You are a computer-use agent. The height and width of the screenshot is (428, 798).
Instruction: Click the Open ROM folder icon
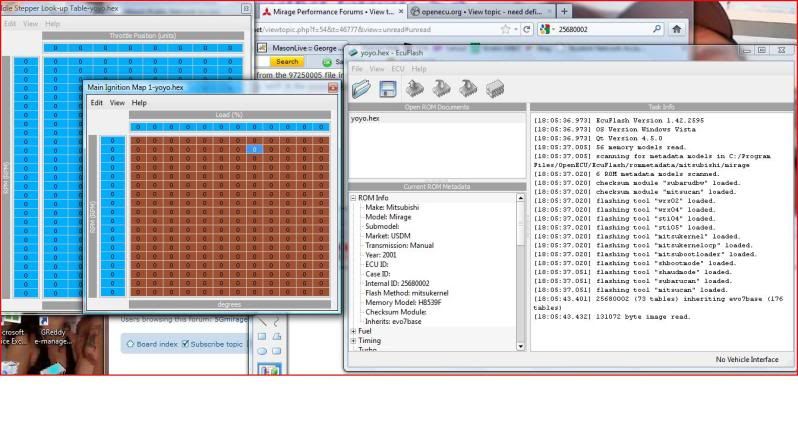(362, 90)
